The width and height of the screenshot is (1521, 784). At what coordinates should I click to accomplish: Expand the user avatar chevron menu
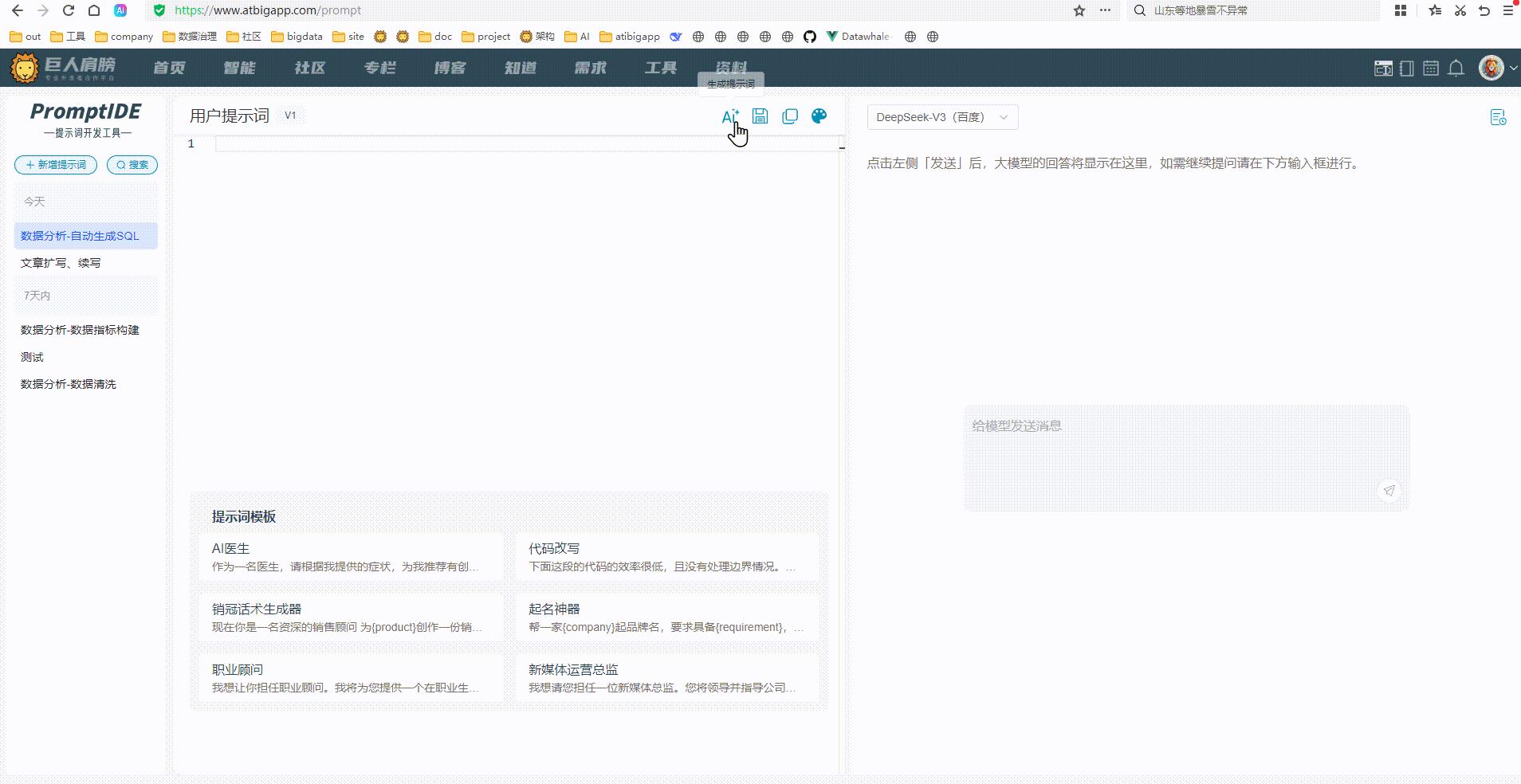point(1514,68)
